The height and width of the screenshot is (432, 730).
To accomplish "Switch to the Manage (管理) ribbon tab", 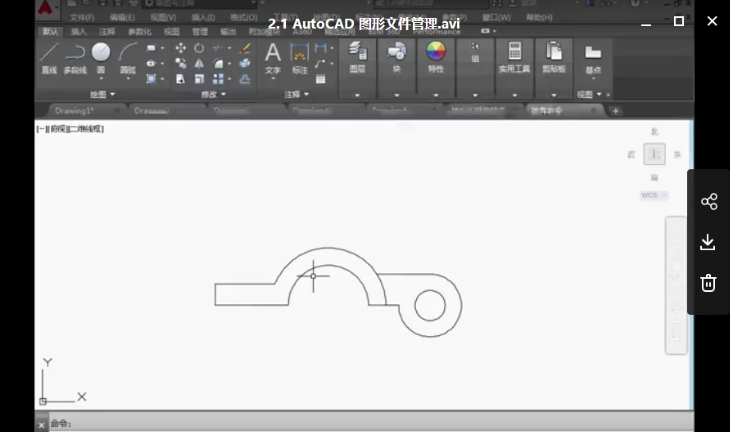I will [x=200, y=32].
